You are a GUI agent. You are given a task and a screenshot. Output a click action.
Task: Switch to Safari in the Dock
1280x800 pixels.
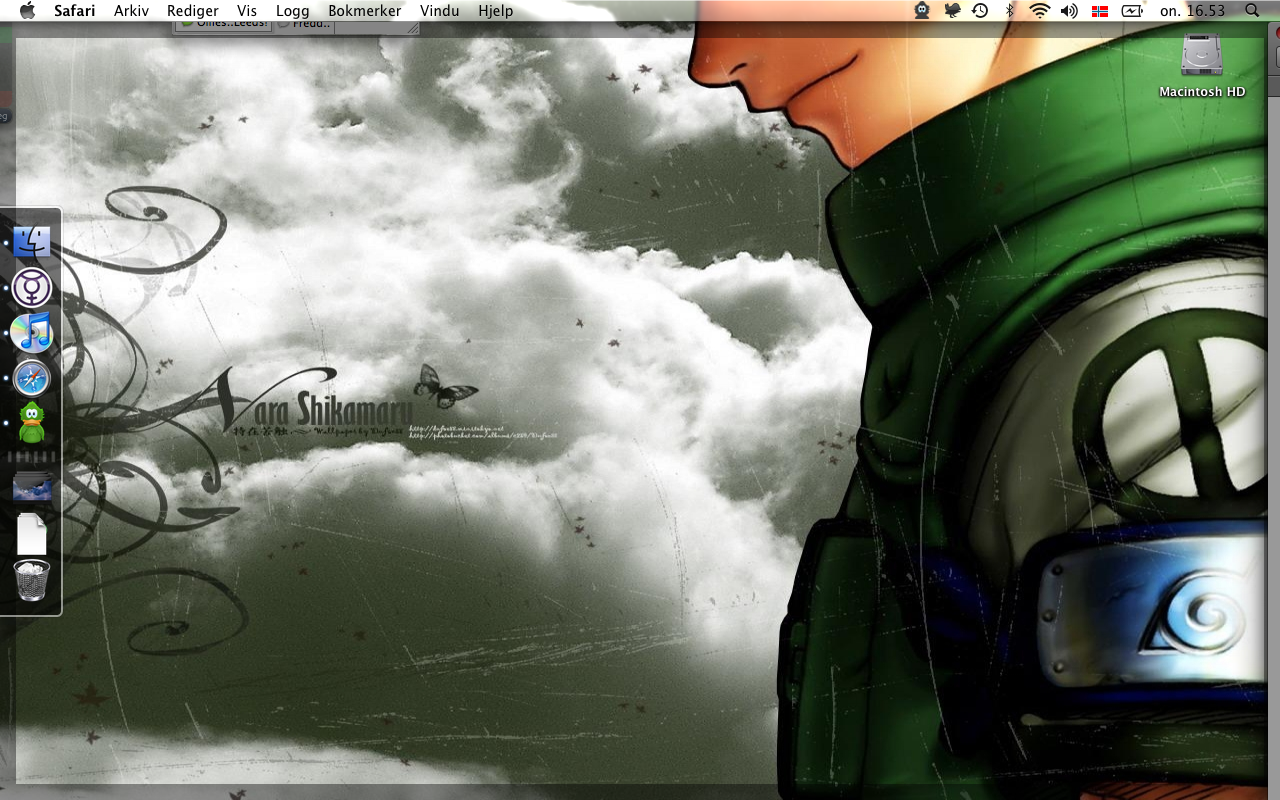(x=32, y=378)
